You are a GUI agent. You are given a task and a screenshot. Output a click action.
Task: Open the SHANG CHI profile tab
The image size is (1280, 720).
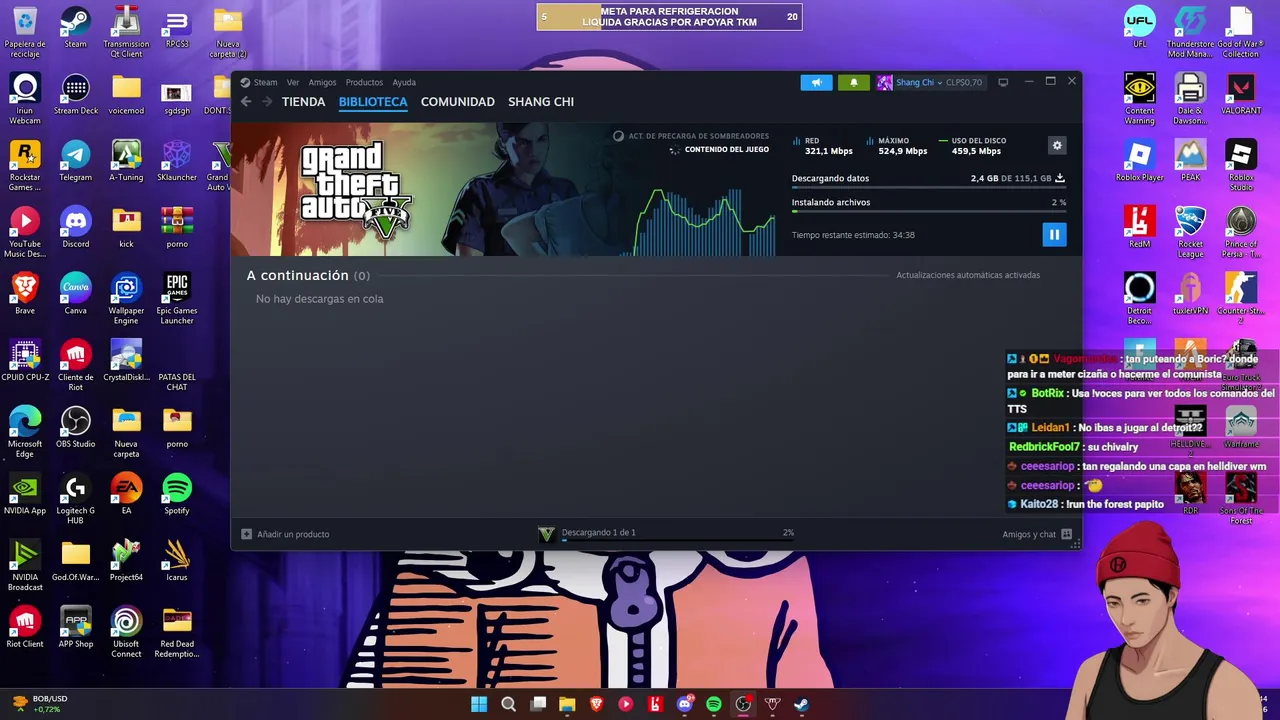[x=541, y=102]
